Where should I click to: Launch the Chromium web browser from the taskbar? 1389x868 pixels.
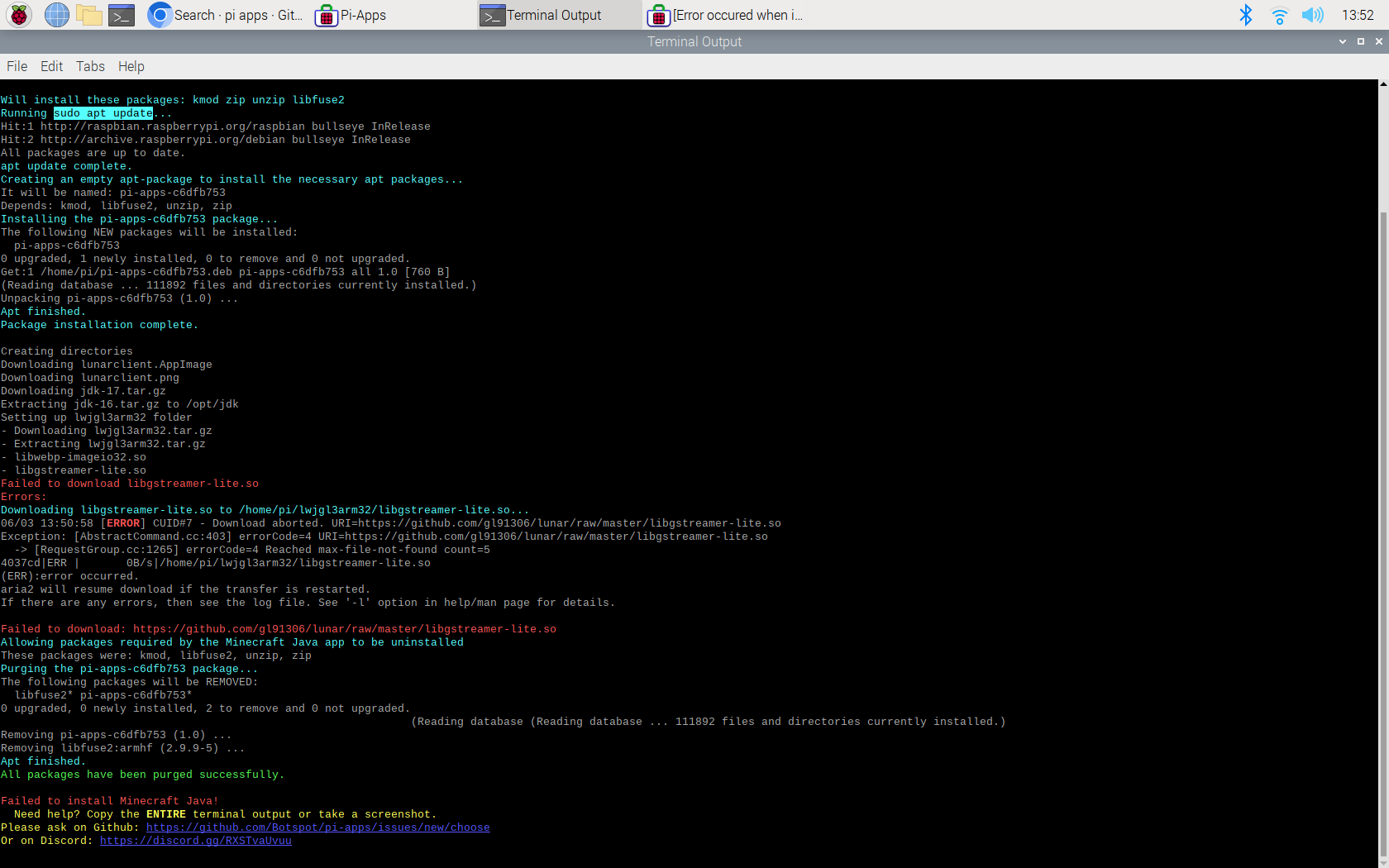point(55,15)
